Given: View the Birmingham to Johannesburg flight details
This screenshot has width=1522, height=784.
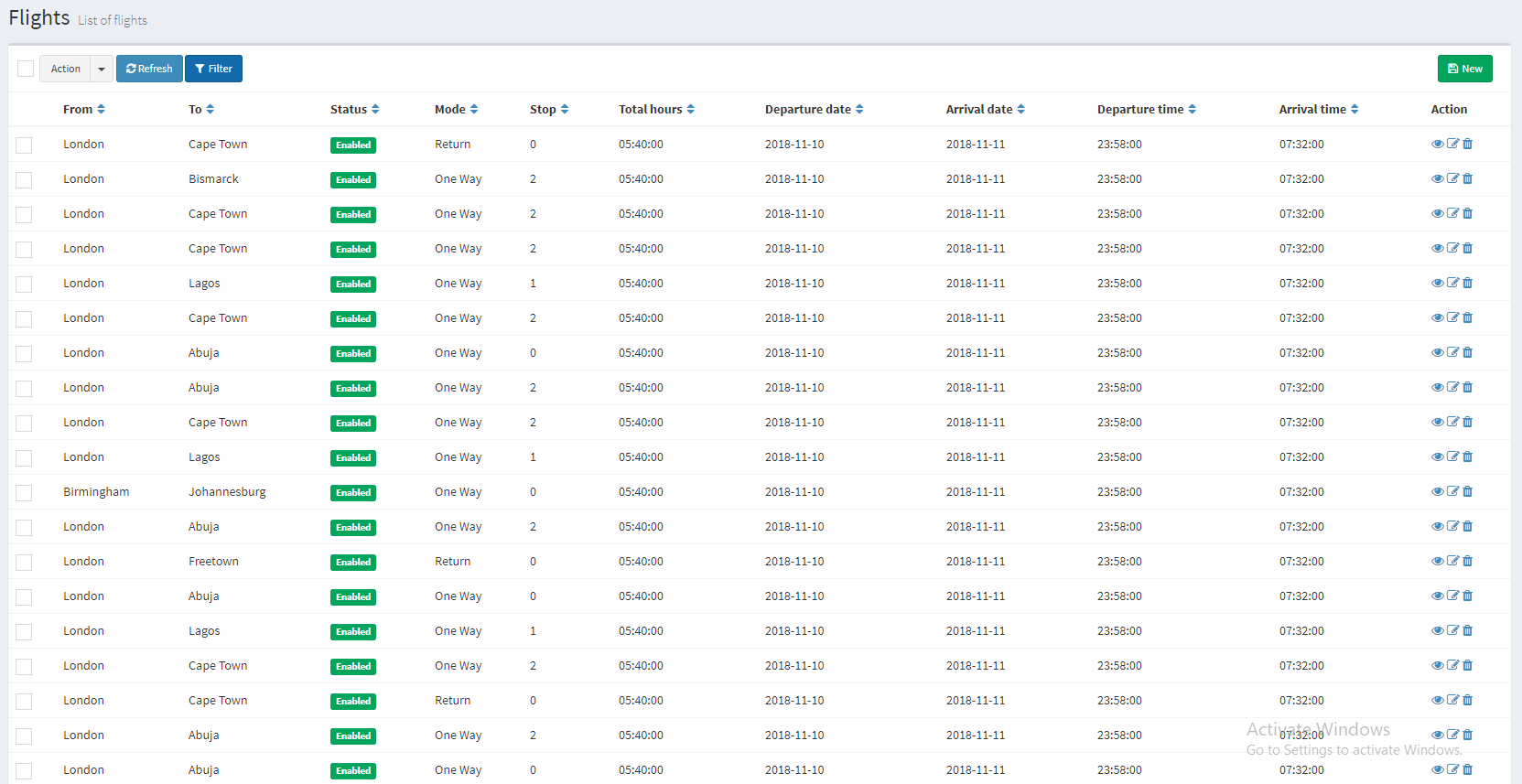Looking at the screenshot, I should (1437, 492).
